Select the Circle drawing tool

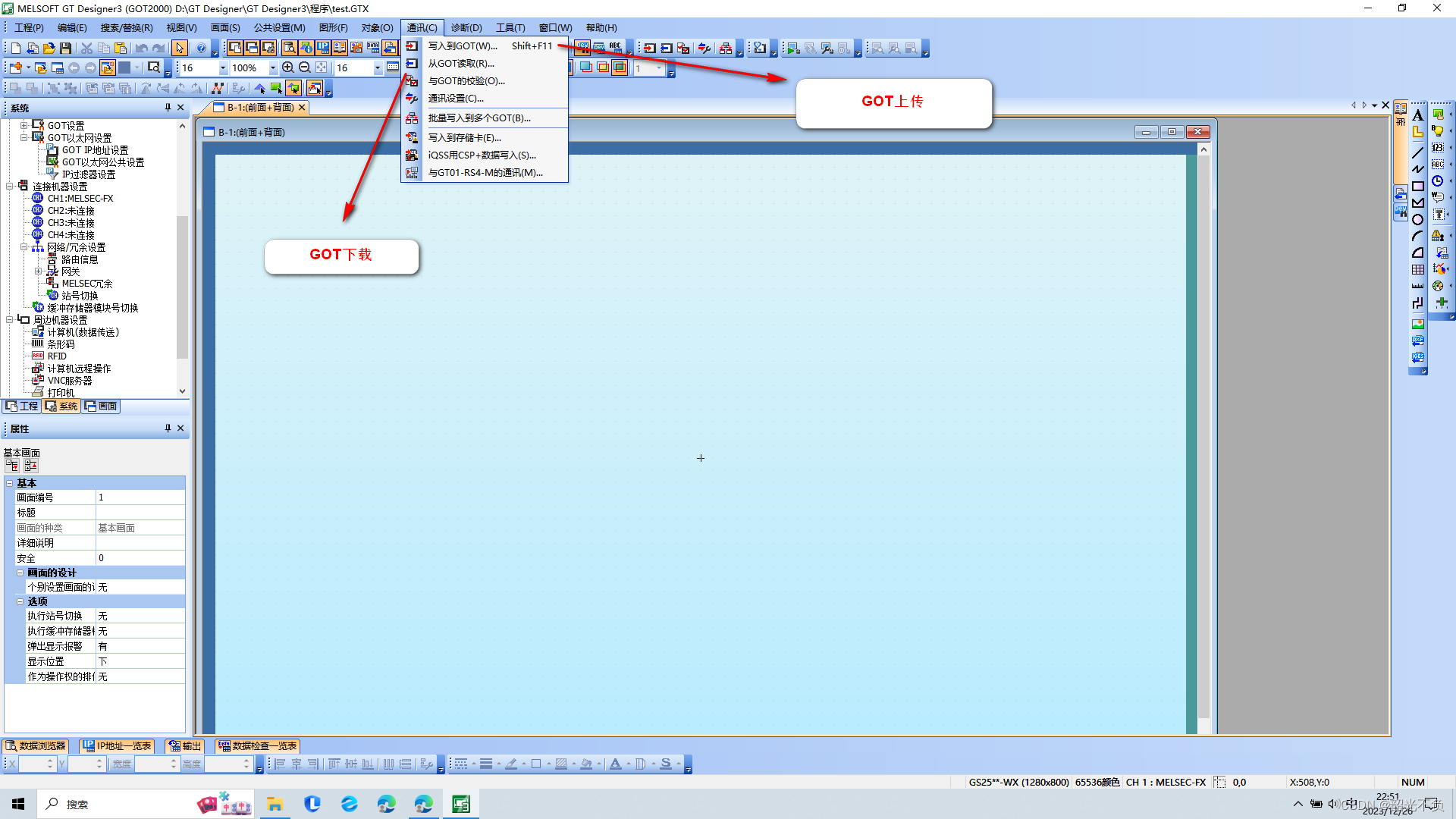coord(1417,220)
